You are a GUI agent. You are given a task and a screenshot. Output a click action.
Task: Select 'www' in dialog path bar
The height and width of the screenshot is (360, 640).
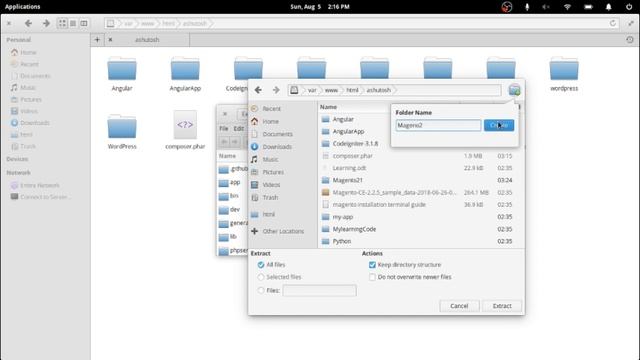coord(331,90)
